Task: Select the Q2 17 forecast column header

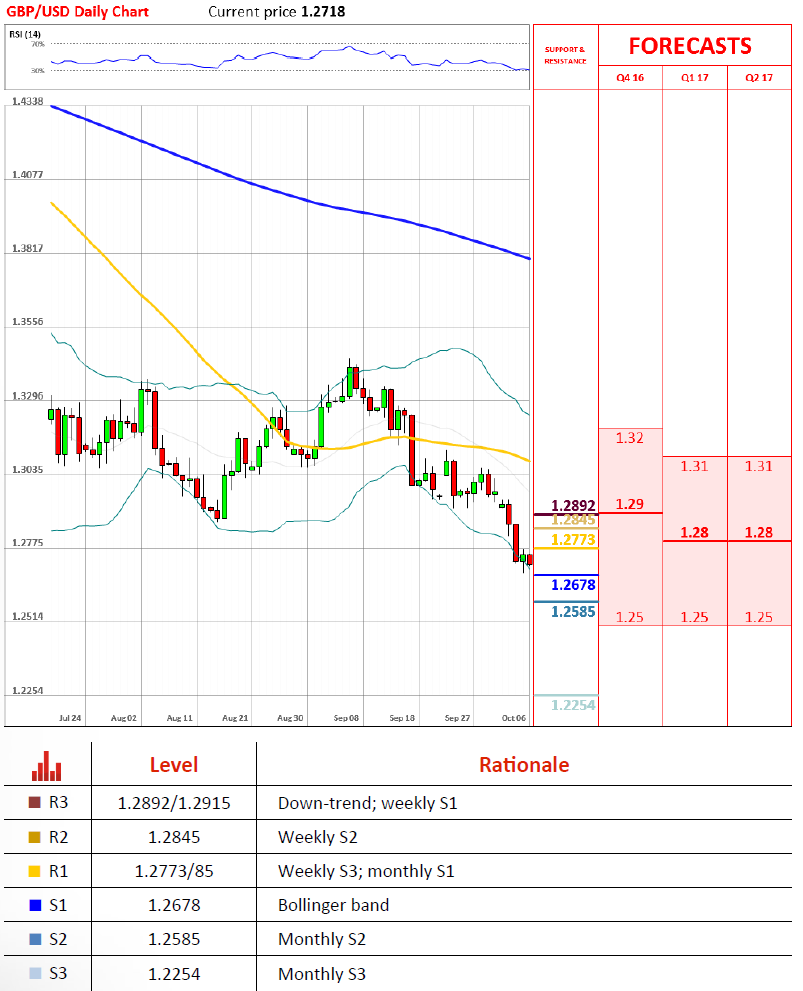Action: pos(759,78)
